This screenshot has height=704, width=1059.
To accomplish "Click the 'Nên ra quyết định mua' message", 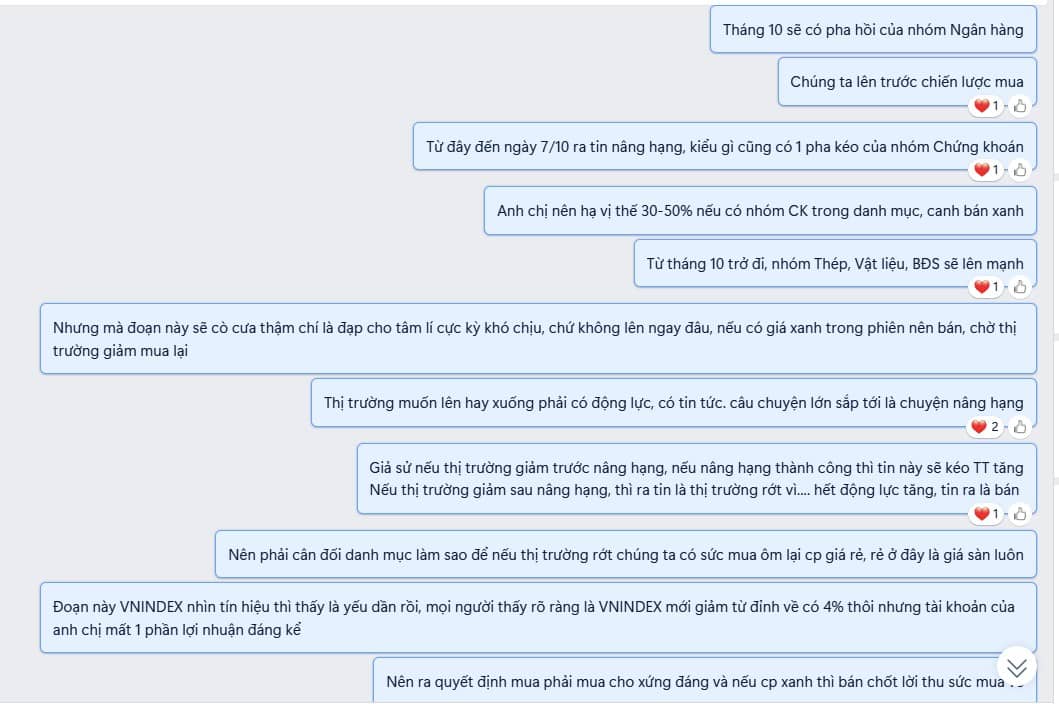I will 705,680.
